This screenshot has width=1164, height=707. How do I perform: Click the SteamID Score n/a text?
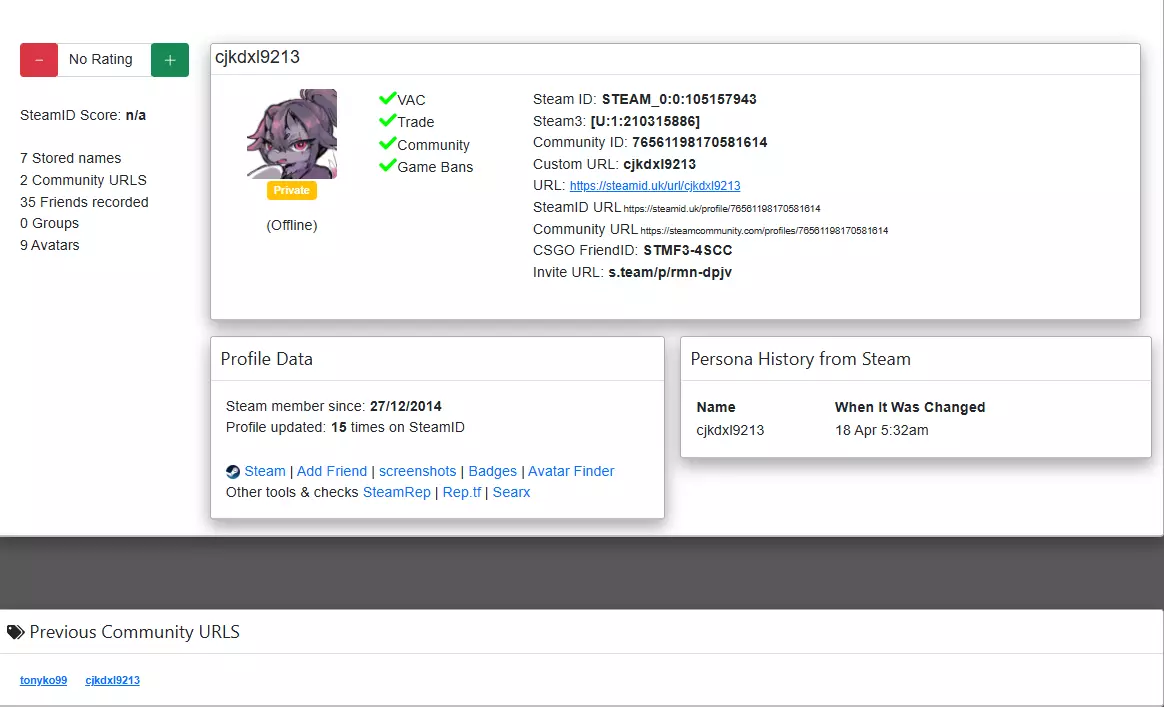[x=83, y=115]
